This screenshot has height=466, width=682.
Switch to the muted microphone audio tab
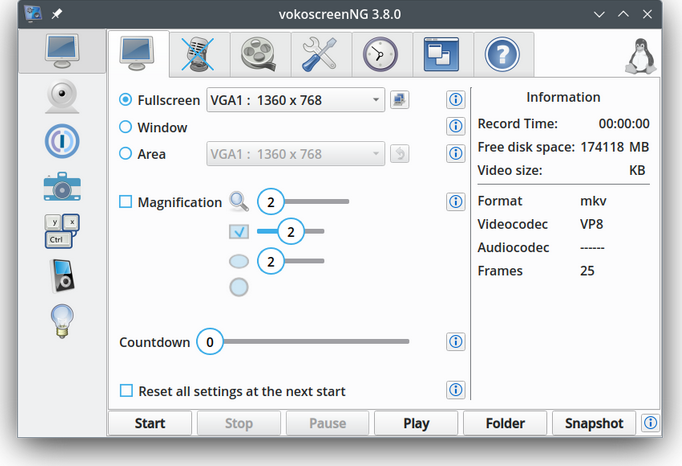(199, 53)
